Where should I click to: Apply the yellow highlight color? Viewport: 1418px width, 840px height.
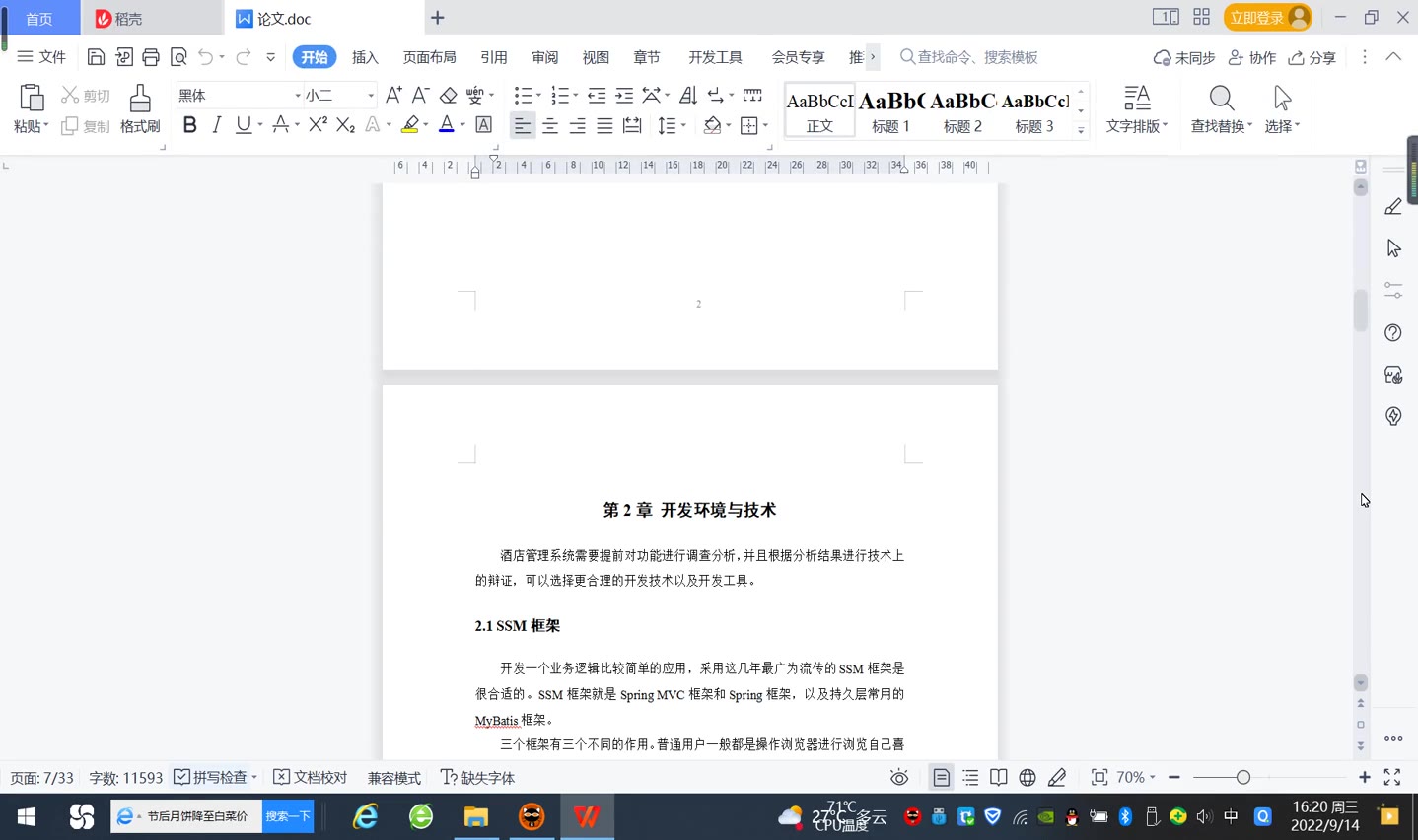(410, 125)
